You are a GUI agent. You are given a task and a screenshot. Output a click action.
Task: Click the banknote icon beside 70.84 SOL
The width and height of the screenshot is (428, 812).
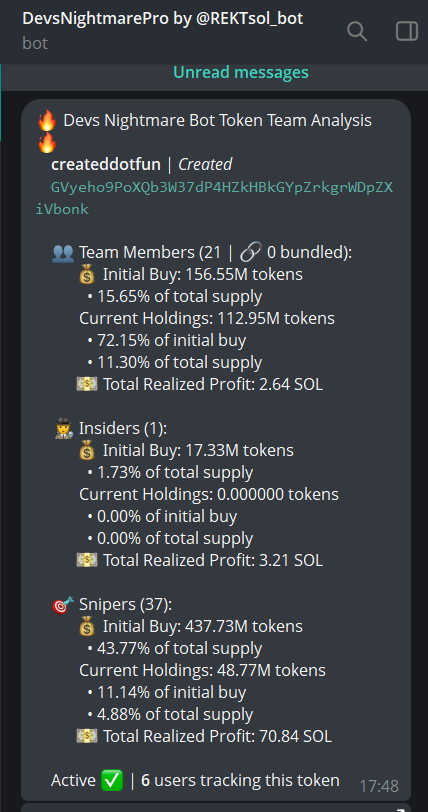coord(87,736)
